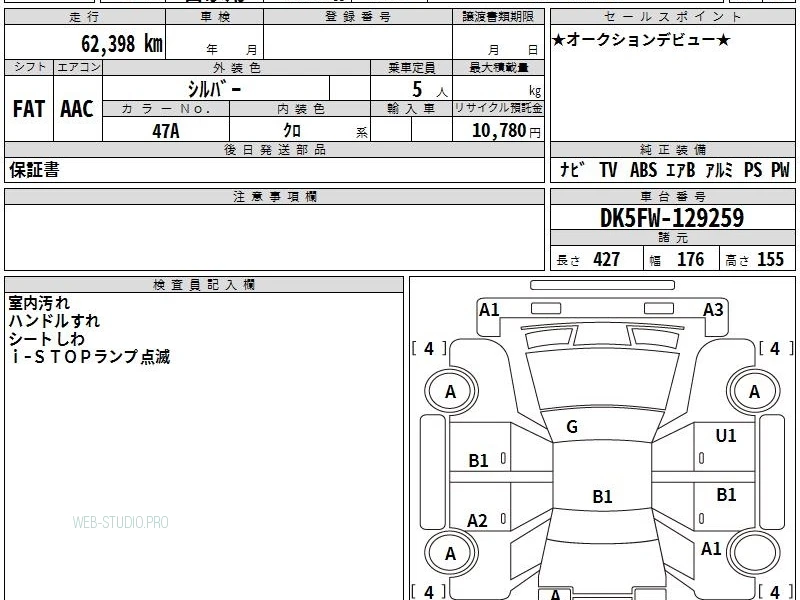800x600 pixels.
Task: Click the 走行 column header
Action: click(x=84, y=17)
